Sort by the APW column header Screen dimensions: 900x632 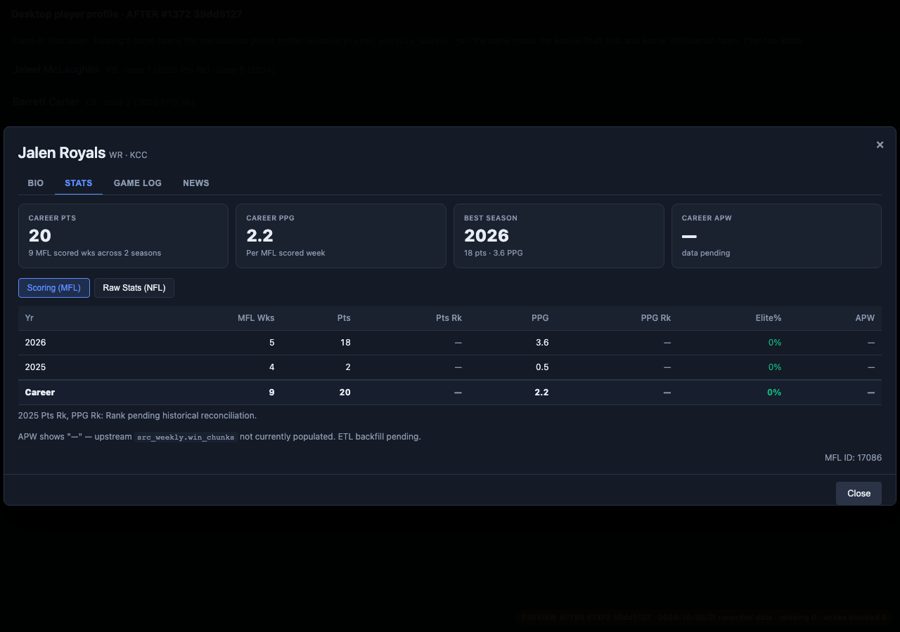(x=865, y=318)
